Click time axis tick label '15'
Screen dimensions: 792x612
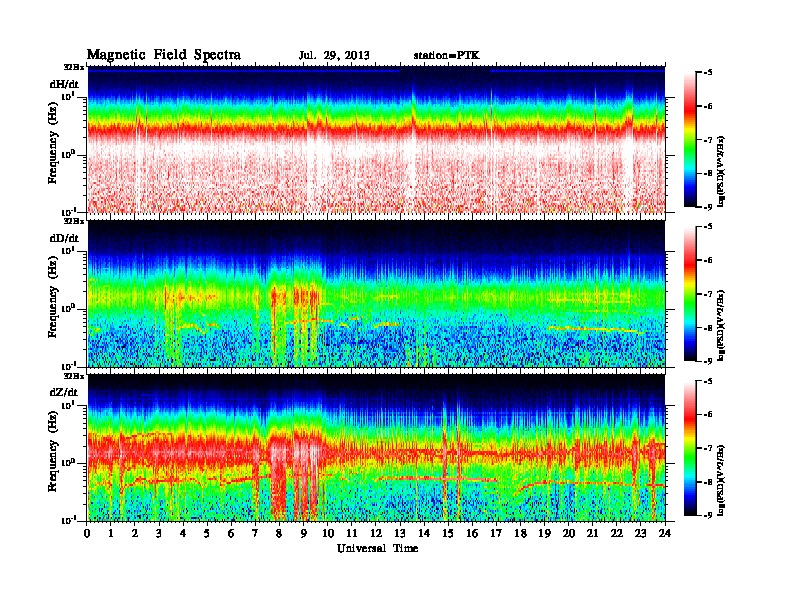pyautogui.click(x=449, y=533)
